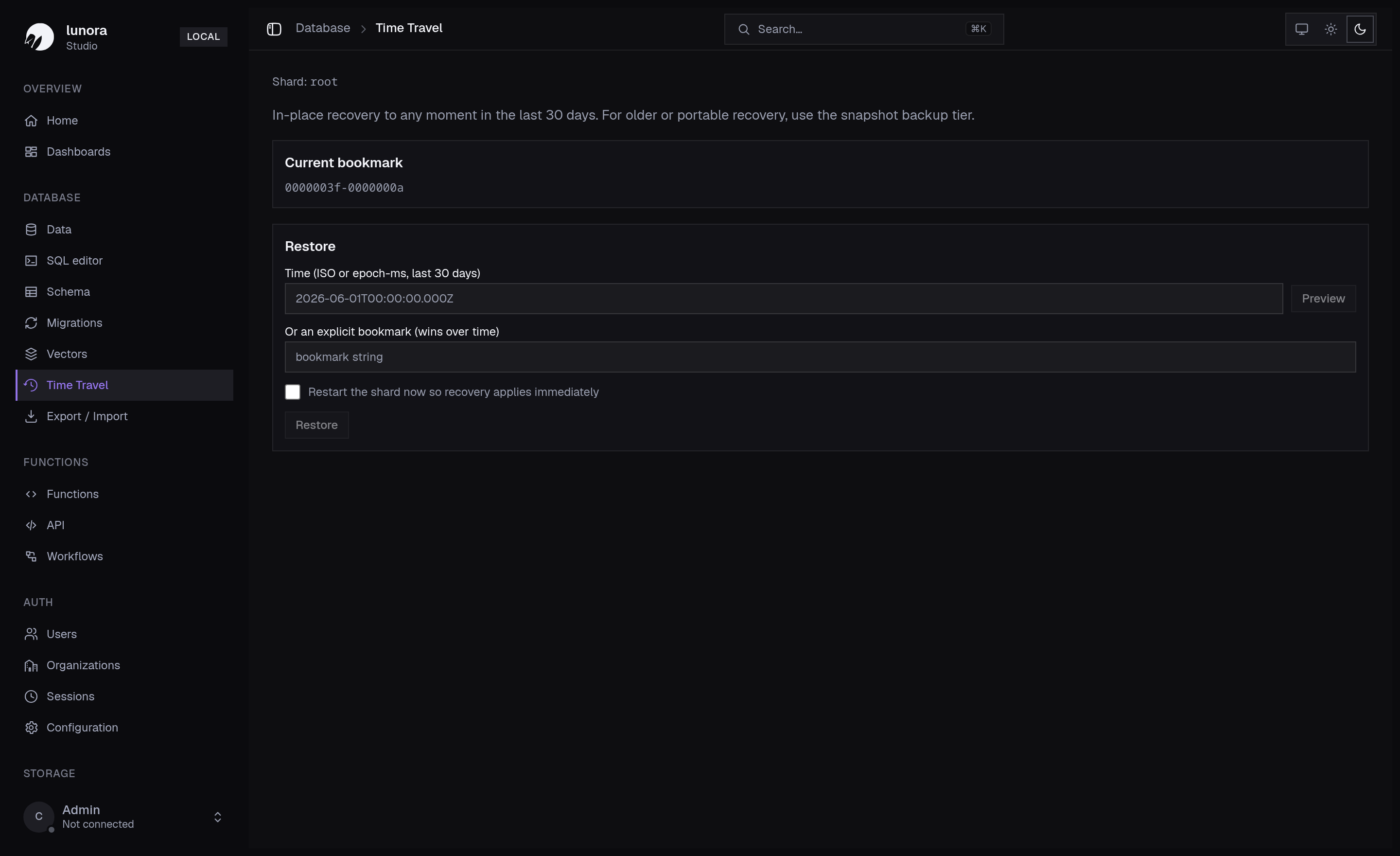
Task: Click the Schema table icon
Action: coord(31,292)
